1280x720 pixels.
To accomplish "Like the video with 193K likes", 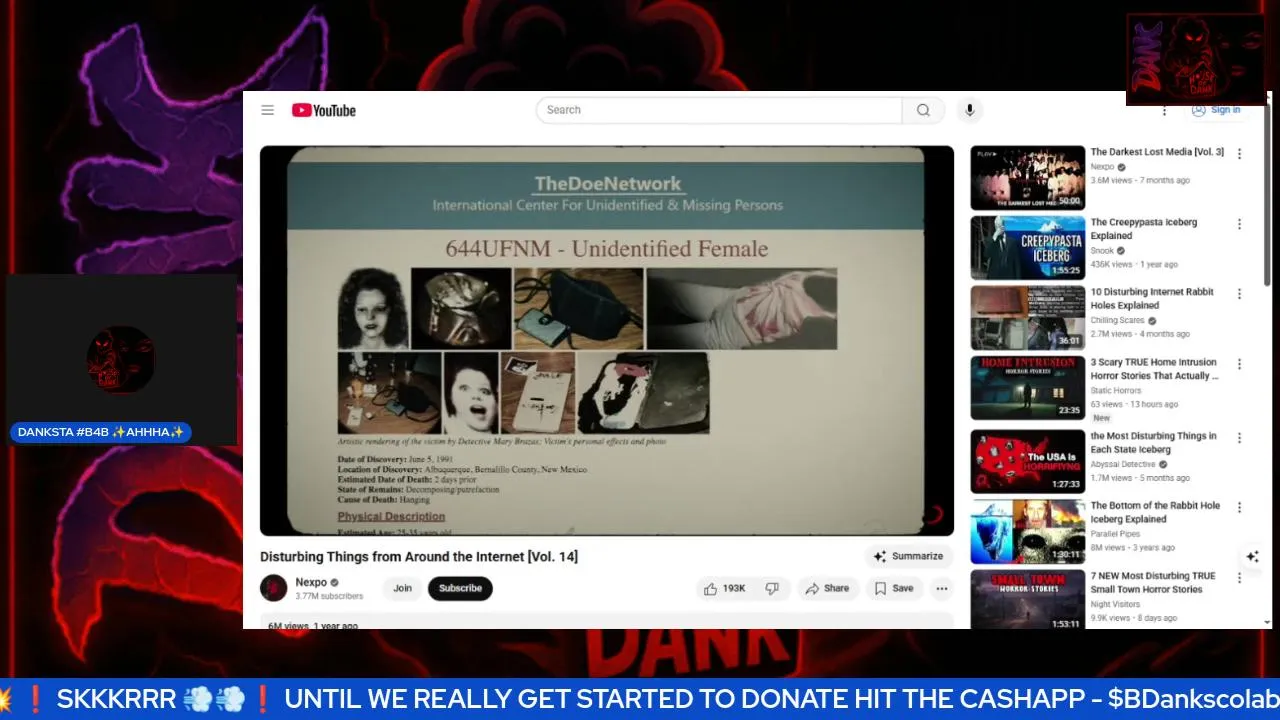I will pos(725,588).
